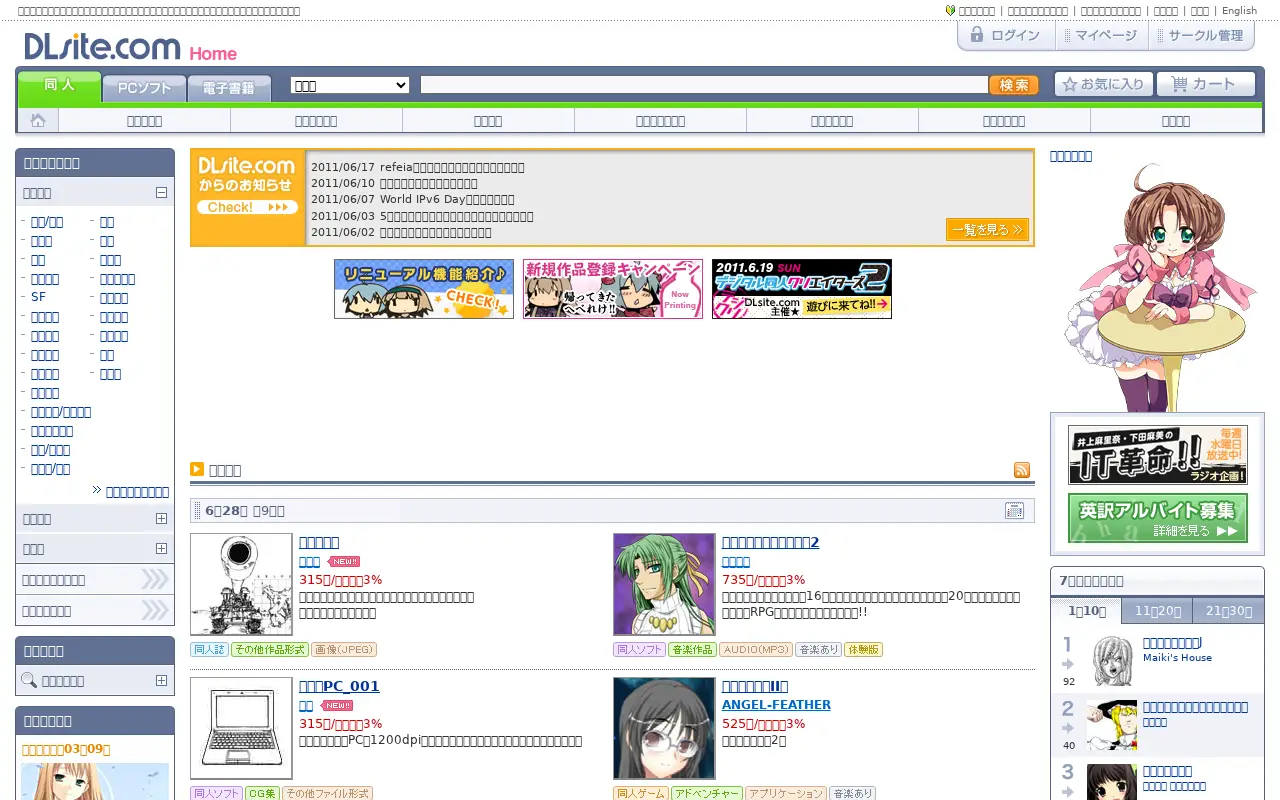Open the shopping cart カート button
The image size is (1280, 800).
[x=1205, y=85]
